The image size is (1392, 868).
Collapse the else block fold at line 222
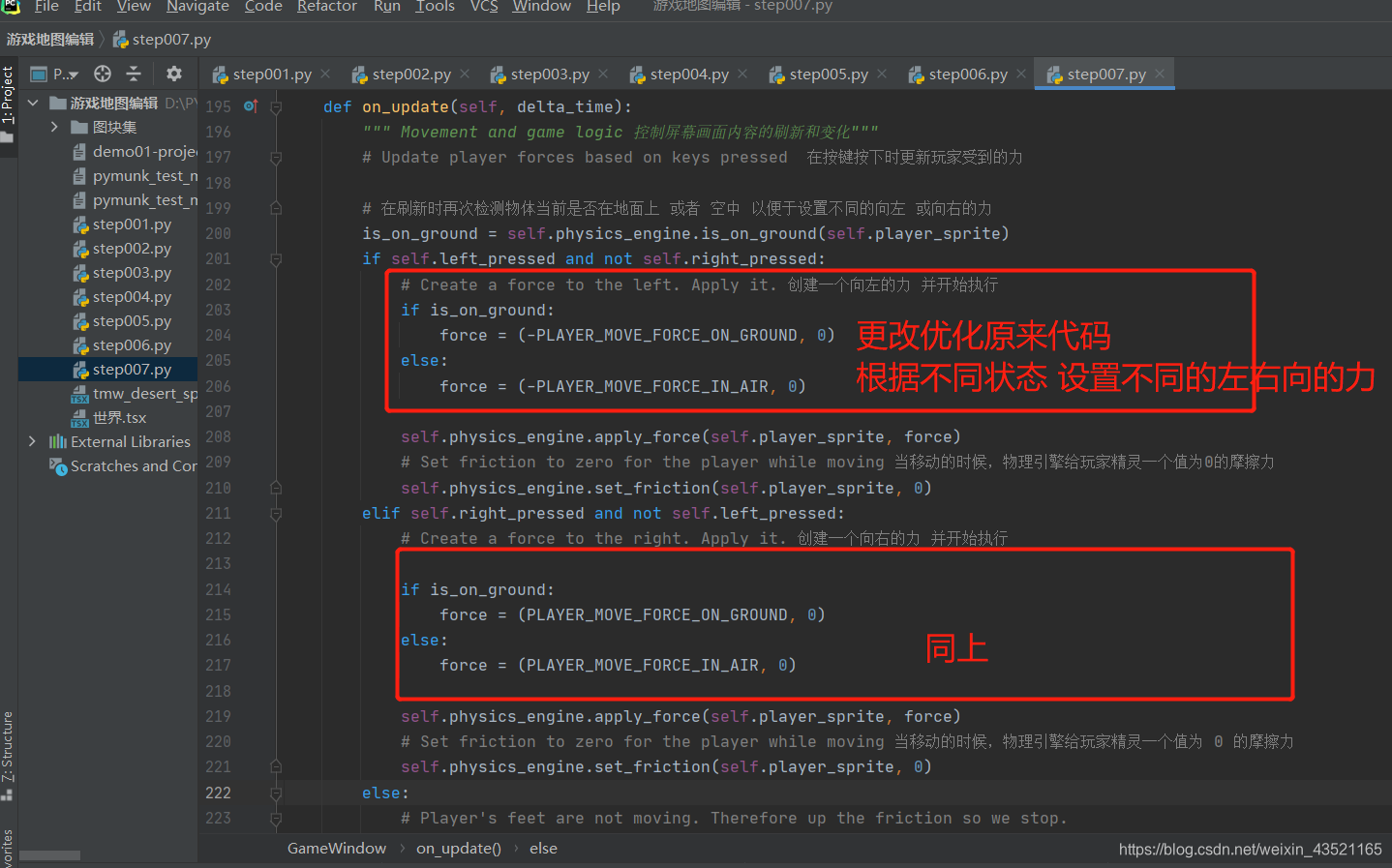[x=276, y=793]
